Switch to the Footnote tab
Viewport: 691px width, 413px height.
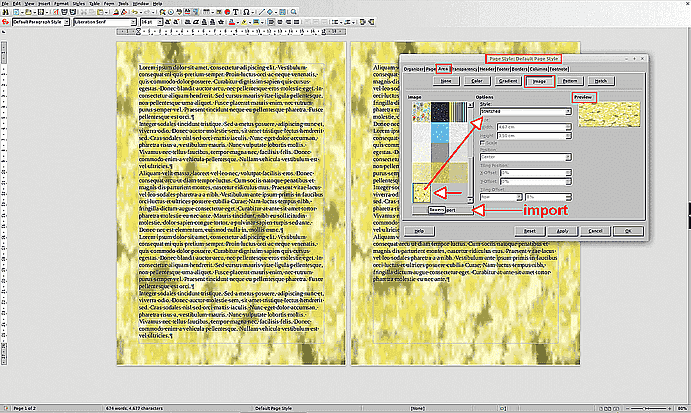(x=559, y=69)
